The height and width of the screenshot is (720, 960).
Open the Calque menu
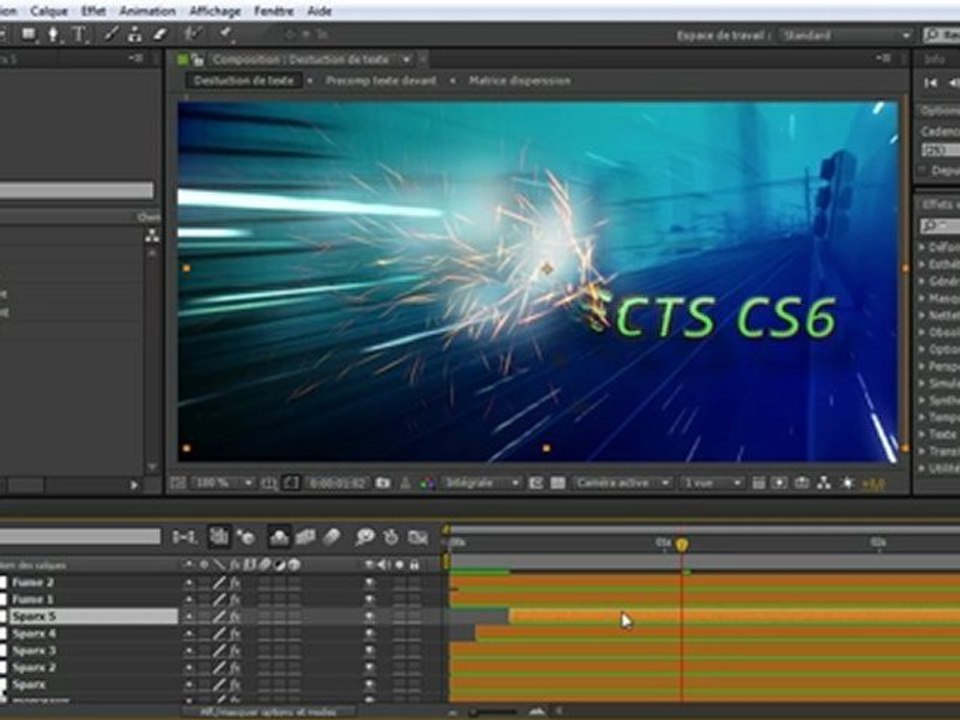tap(49, 11)
